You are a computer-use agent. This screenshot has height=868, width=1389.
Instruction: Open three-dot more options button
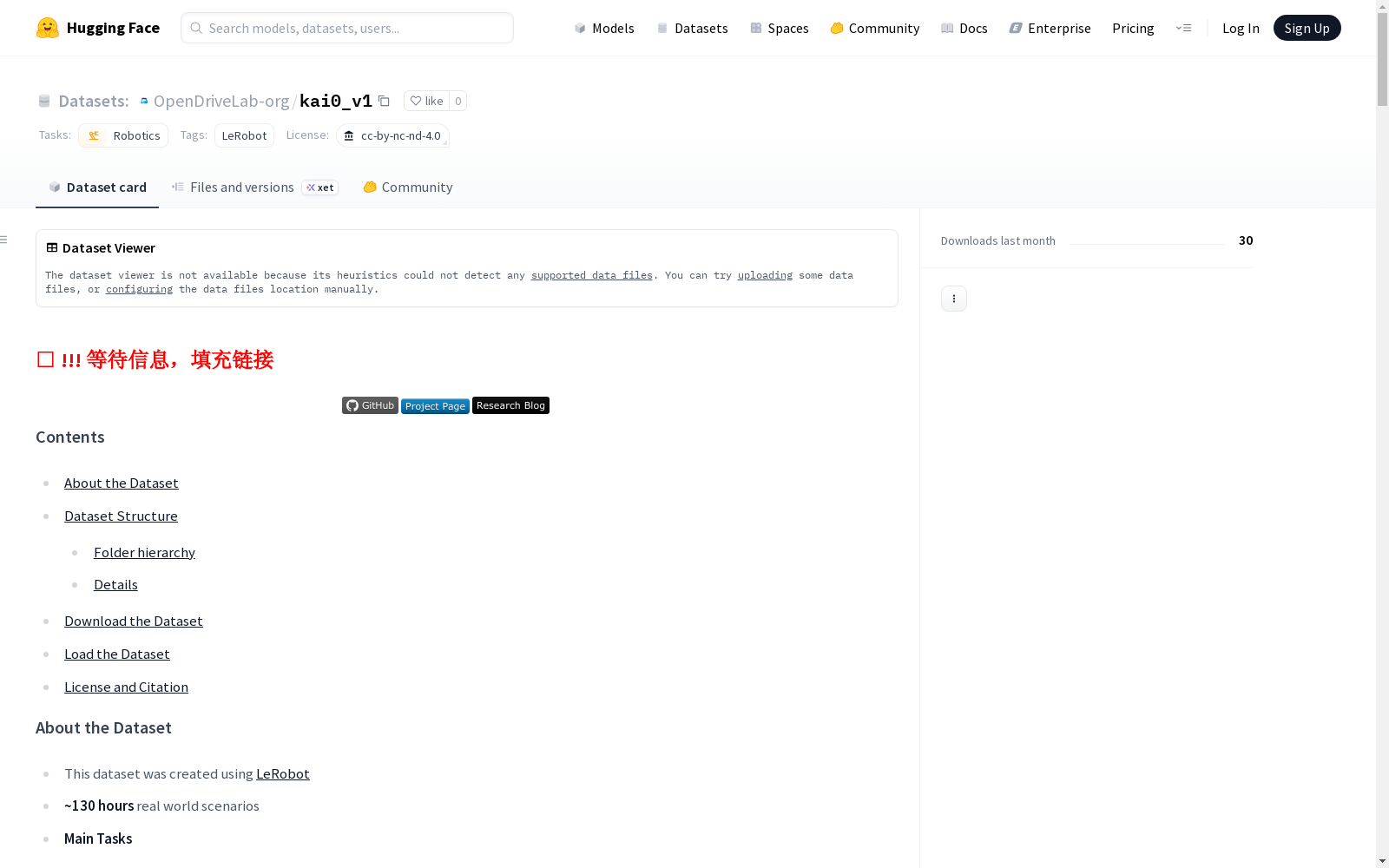pyautogui.click(x=954, y=299)
